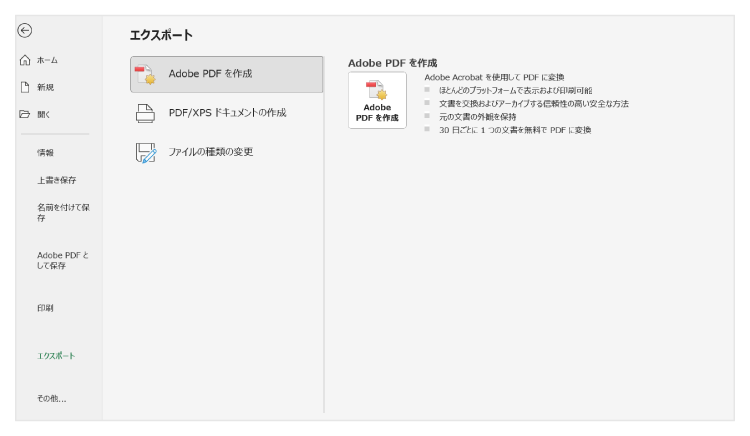Click the back arrow to leave the backstage view
Viewport: 750px width, 436px height.
25,31
